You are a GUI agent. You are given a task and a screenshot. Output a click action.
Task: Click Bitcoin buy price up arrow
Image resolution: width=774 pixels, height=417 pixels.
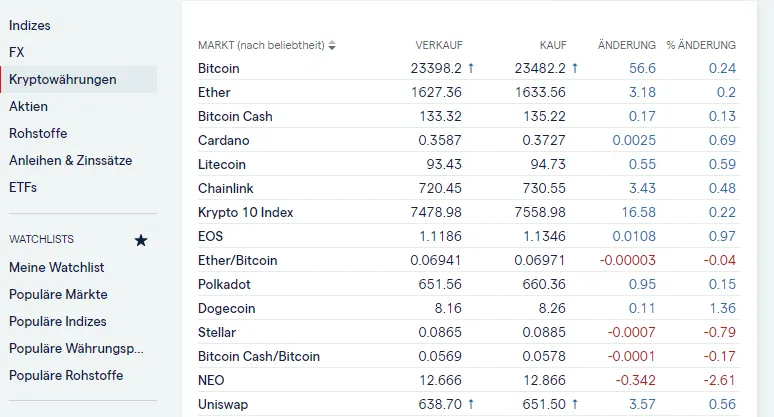click(575, 68)
